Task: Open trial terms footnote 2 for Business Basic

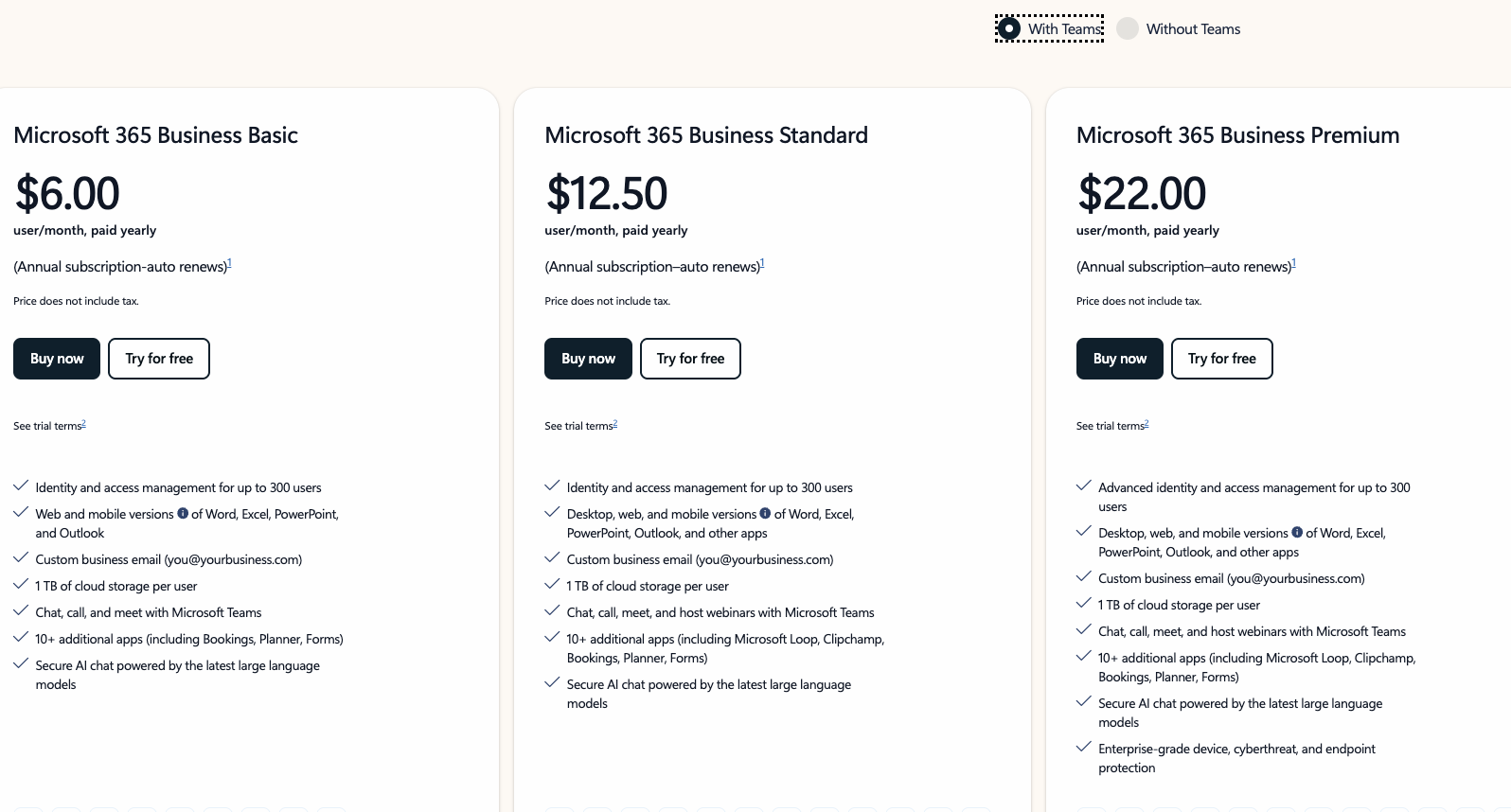Action: (83, 424)
